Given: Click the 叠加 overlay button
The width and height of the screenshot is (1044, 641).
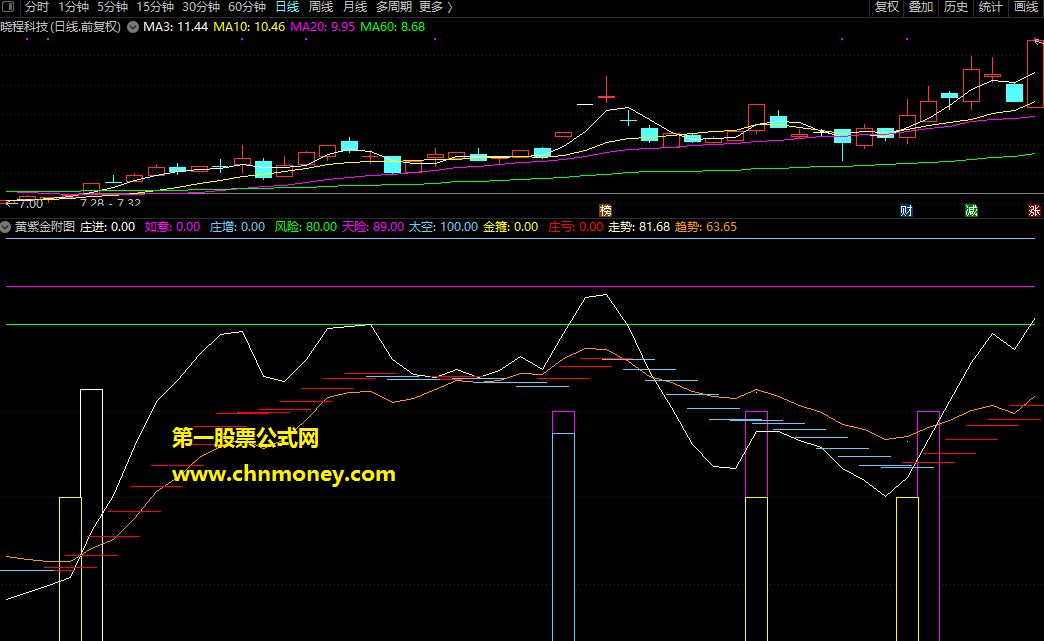Looking at the screenshot, I should tap(921, 7).
